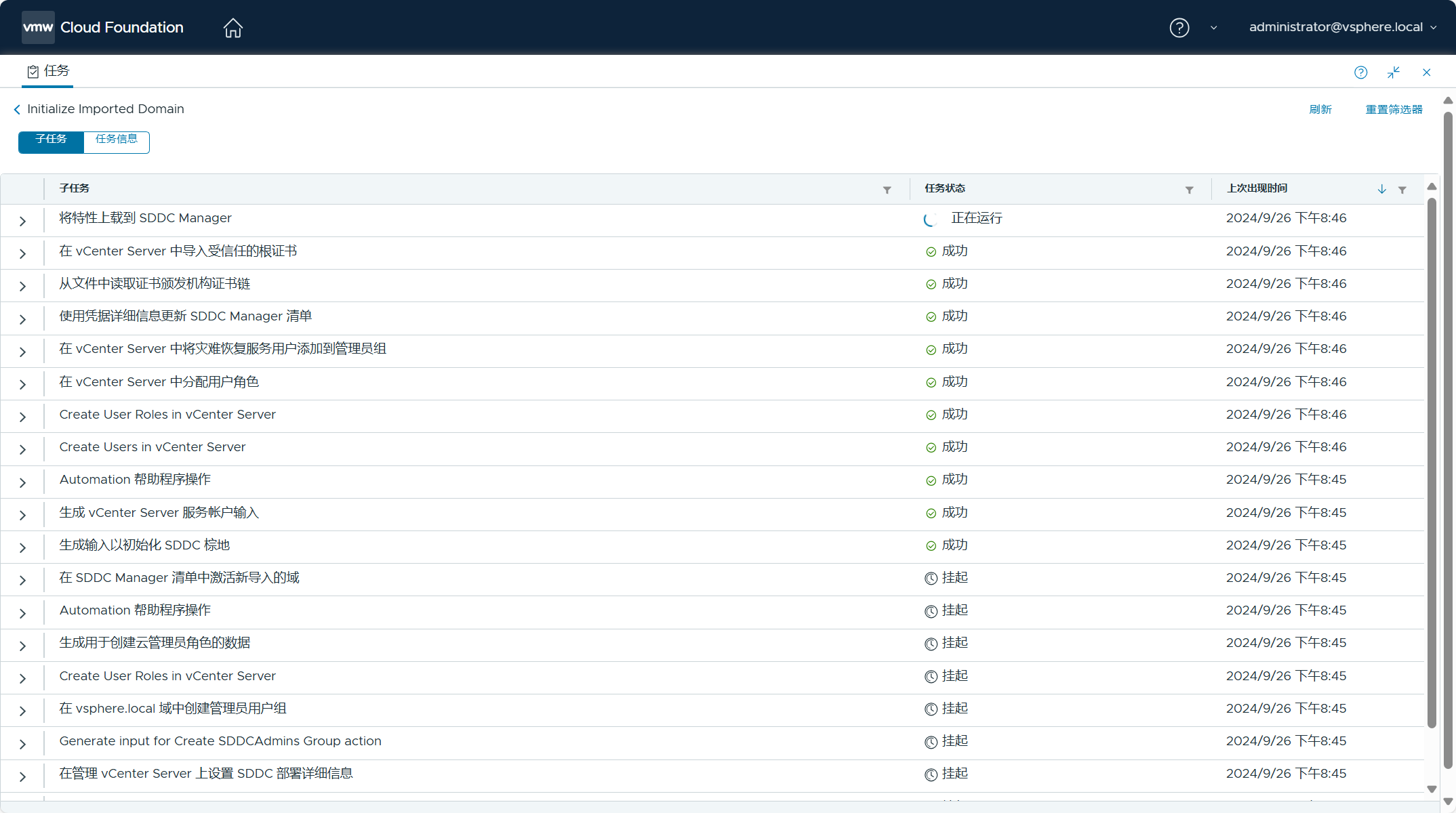The height and width of the screenshot is (813, 1456).
Task: Click task name Generate input for Create SDDCAdmins Group action
Action: pos(220,741)
